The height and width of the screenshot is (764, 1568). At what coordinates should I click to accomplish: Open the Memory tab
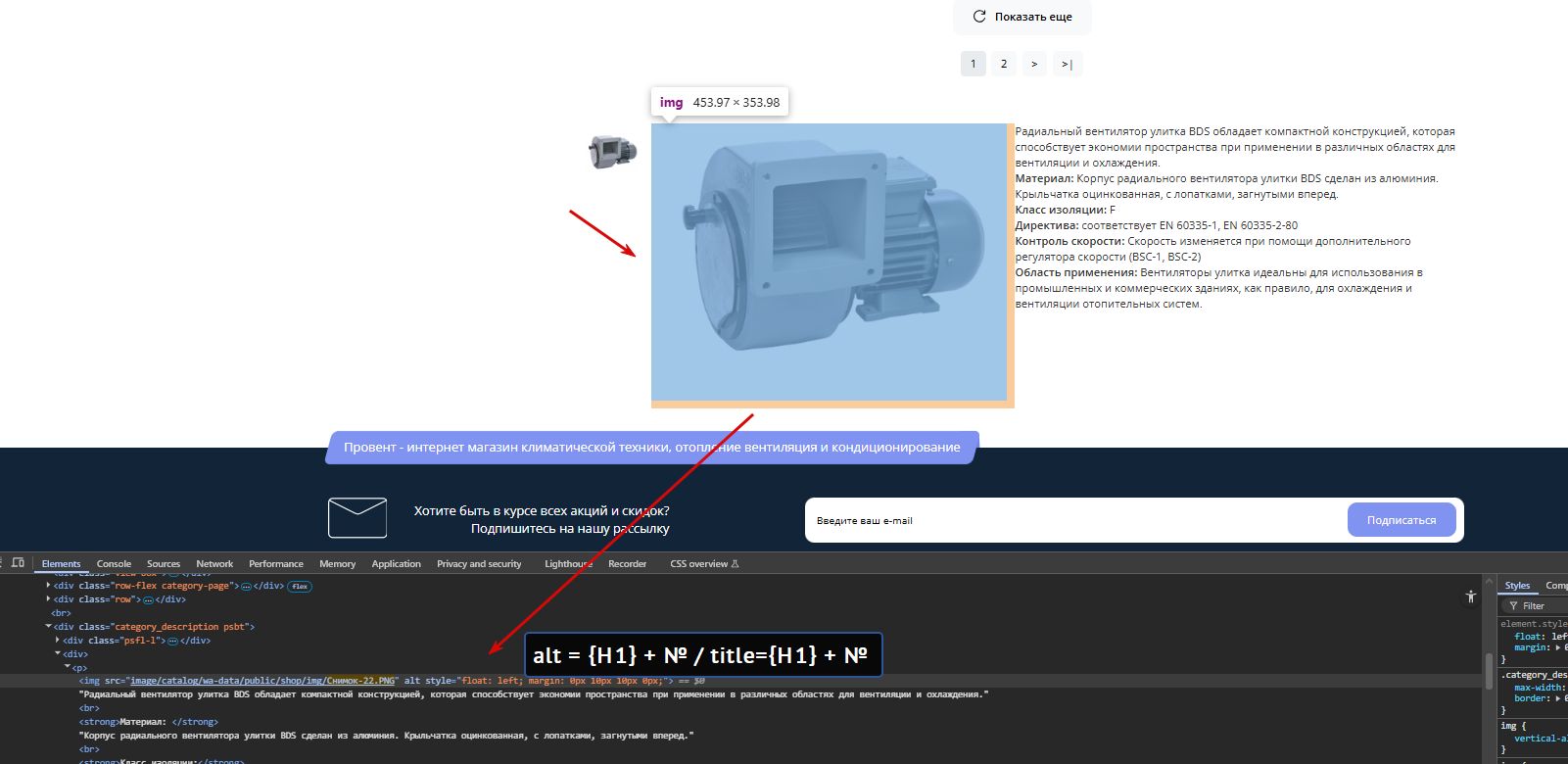point(337,564)
